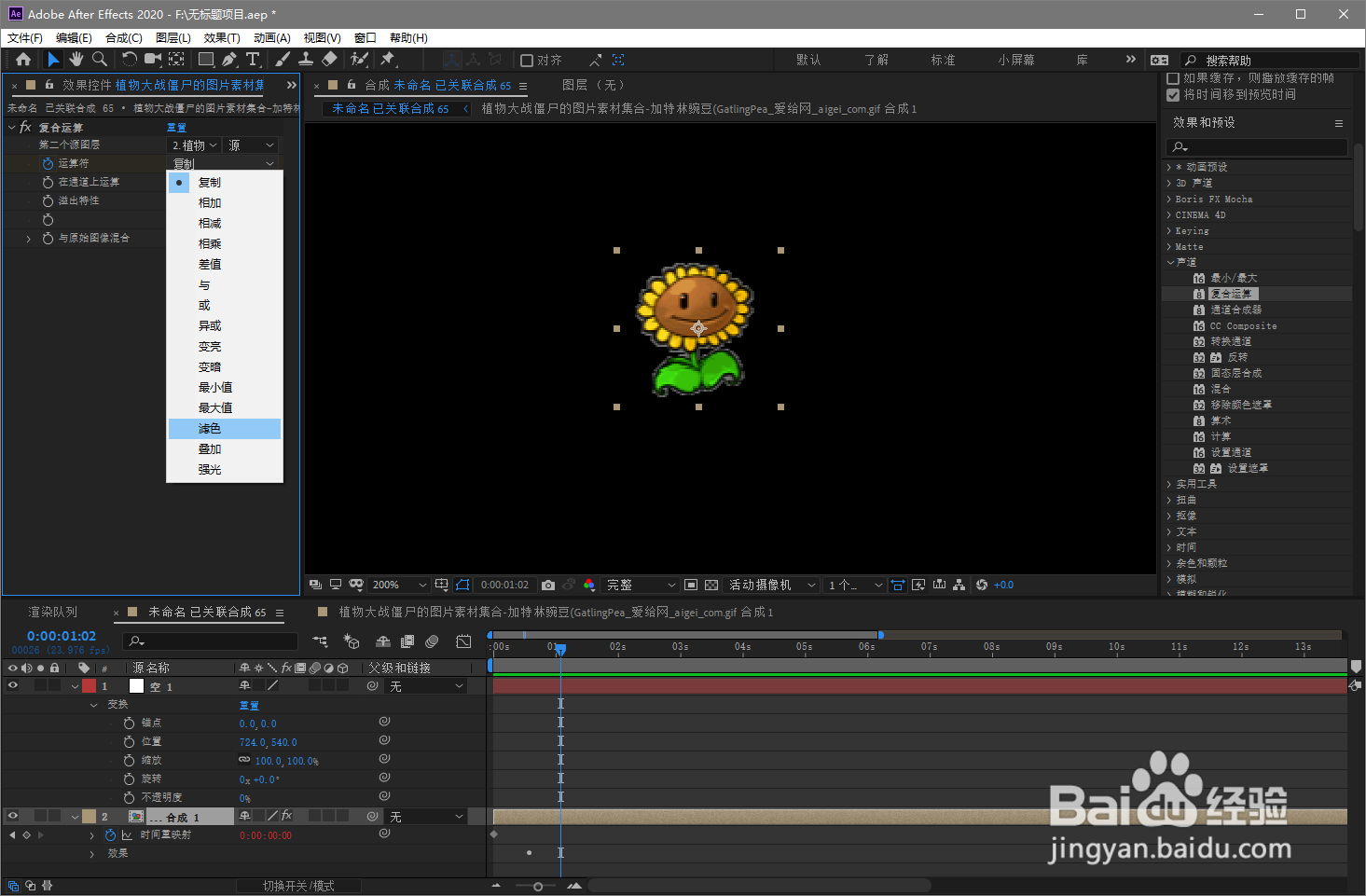Open the show channel RGB icon

pyautogui.click(x=589, y=585)
